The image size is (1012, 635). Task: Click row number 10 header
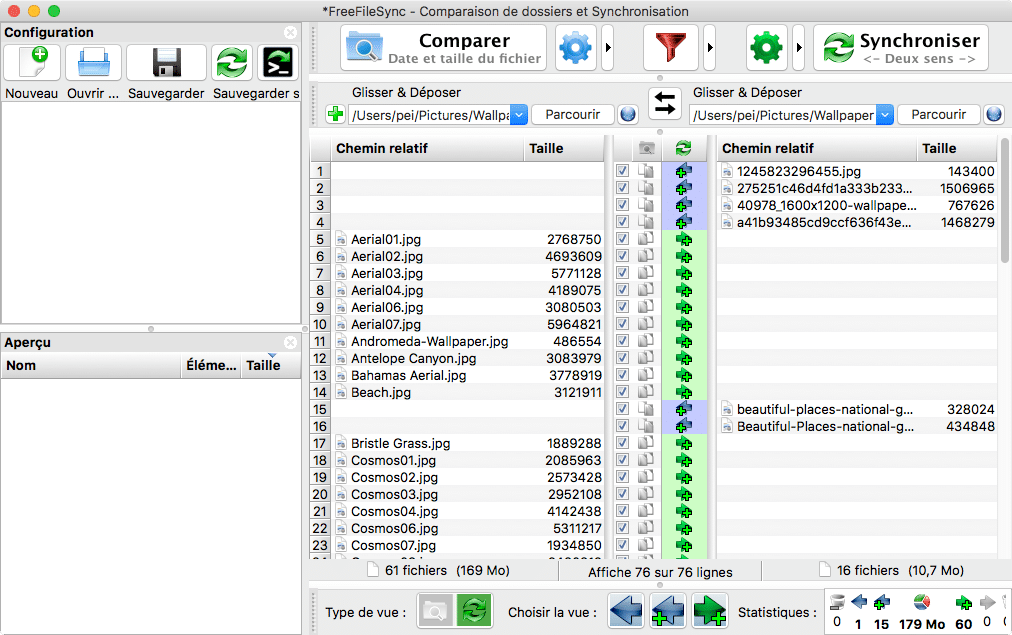point(320,324)
